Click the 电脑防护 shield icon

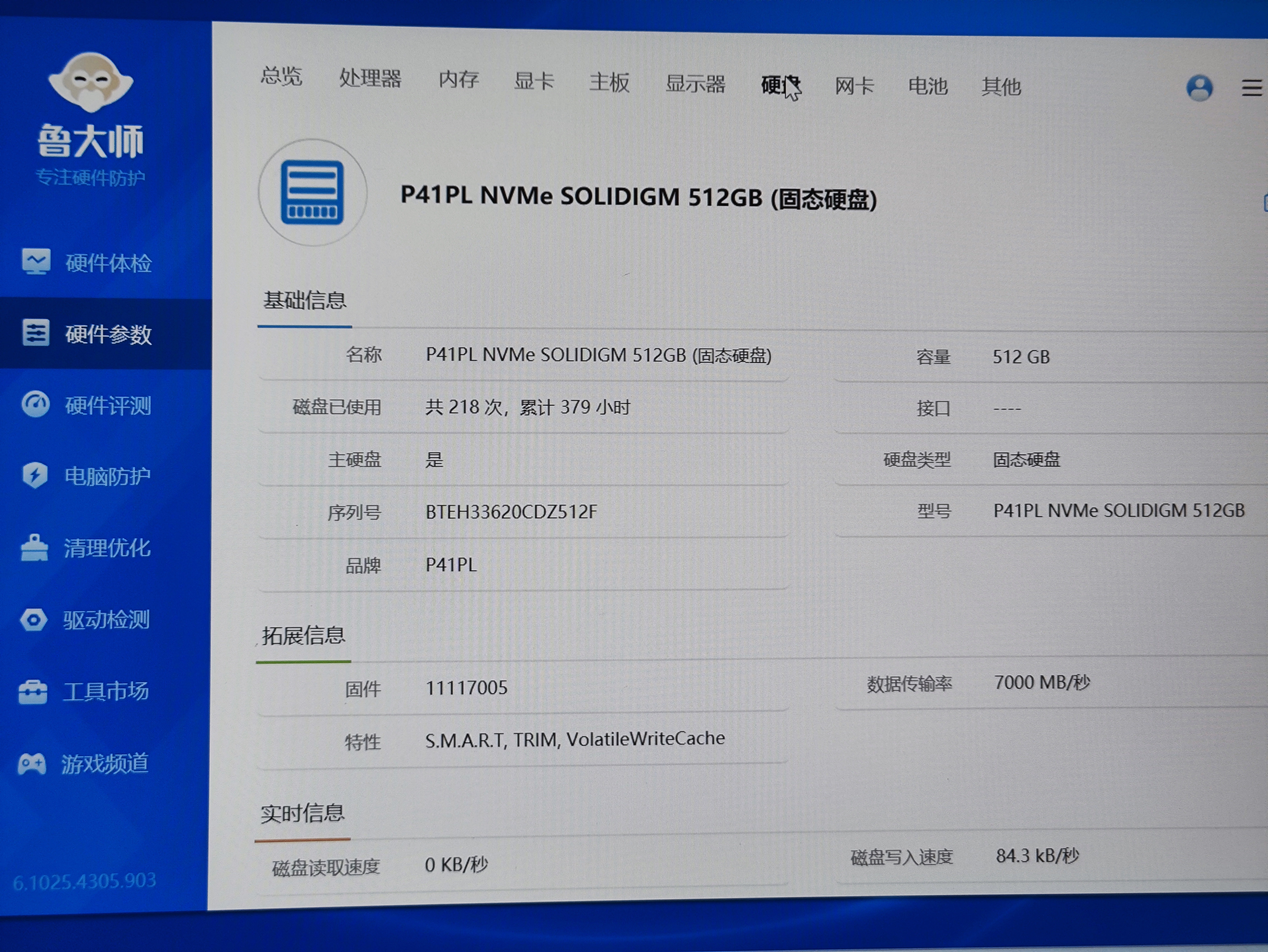(35, 475)
